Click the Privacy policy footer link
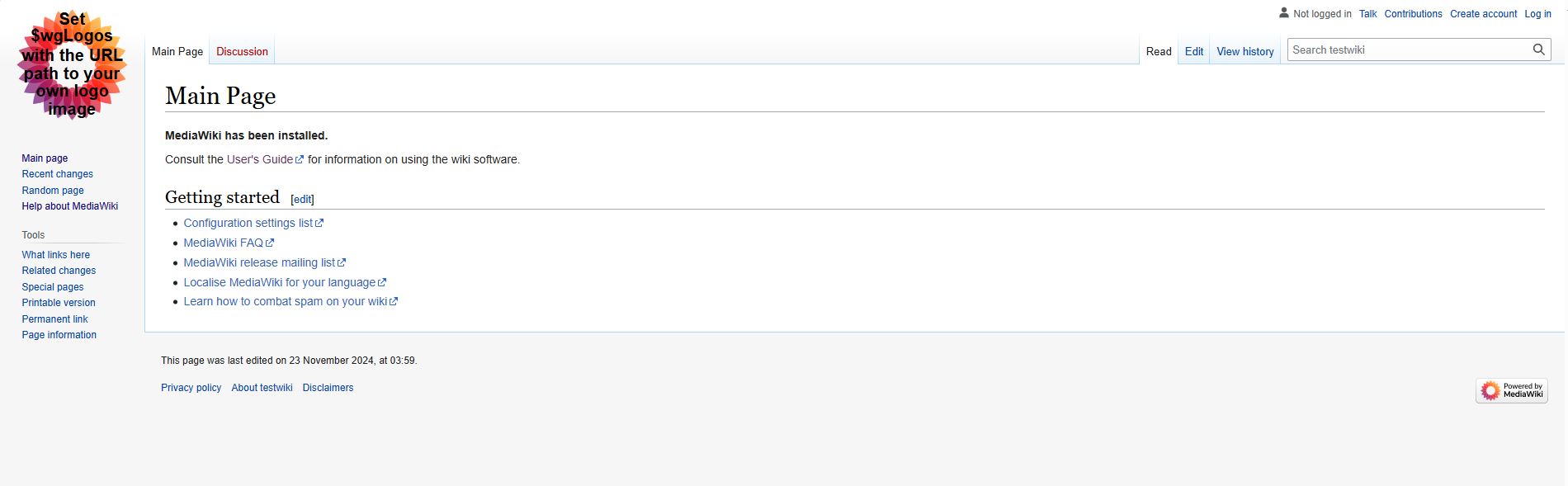This screenshot has width=1568, height=486. click(x=191, y=388)
